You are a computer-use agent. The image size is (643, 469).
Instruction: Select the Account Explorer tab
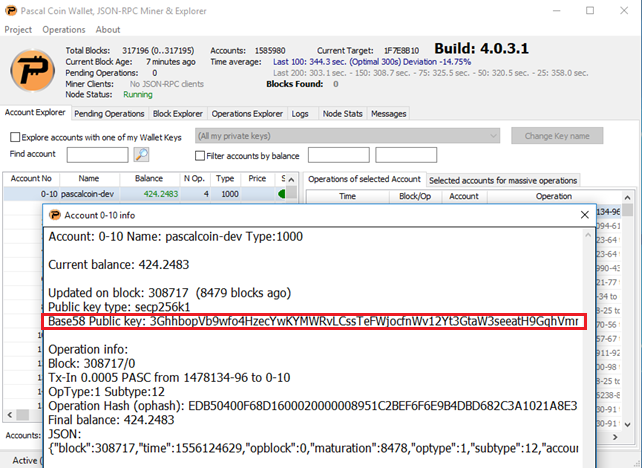[x=35, y=112]
